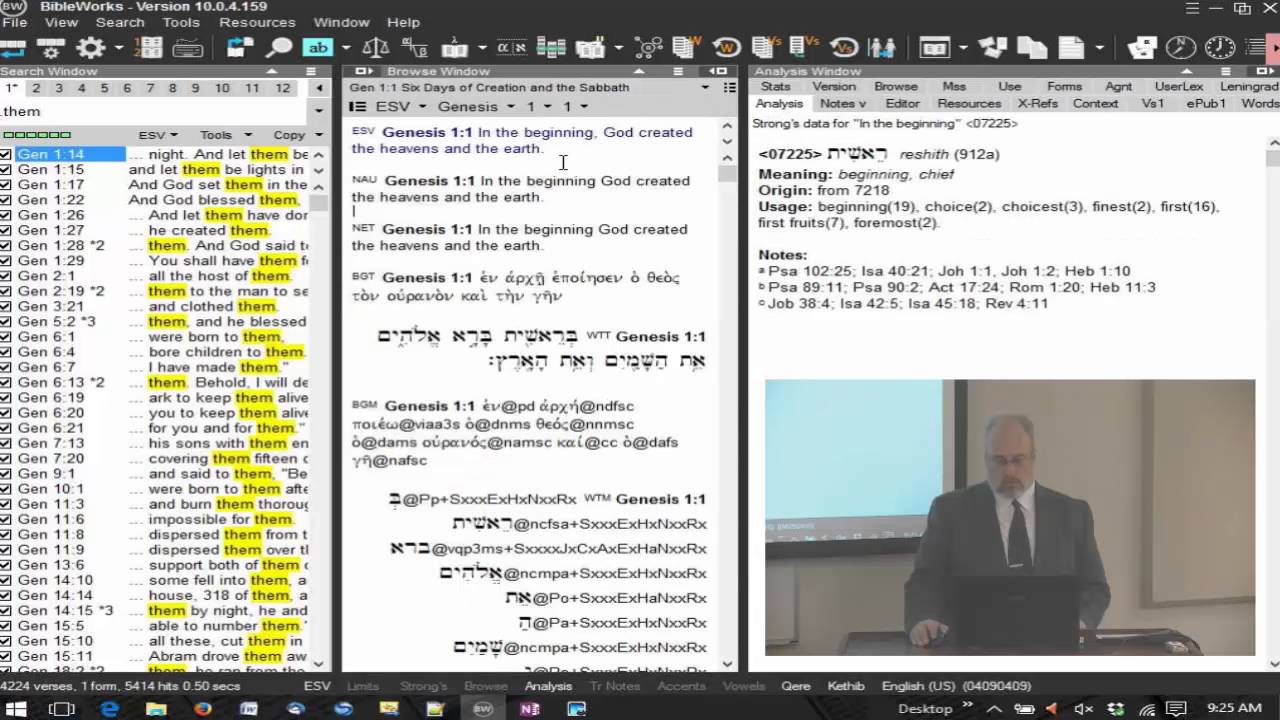Open the Window menu
Viewport: 1280px width, 720px height.
341,22
